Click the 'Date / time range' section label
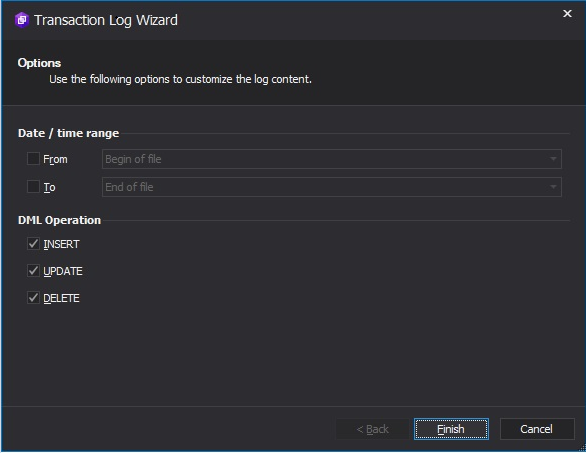 pyautogui.click(x=68, y=133)
